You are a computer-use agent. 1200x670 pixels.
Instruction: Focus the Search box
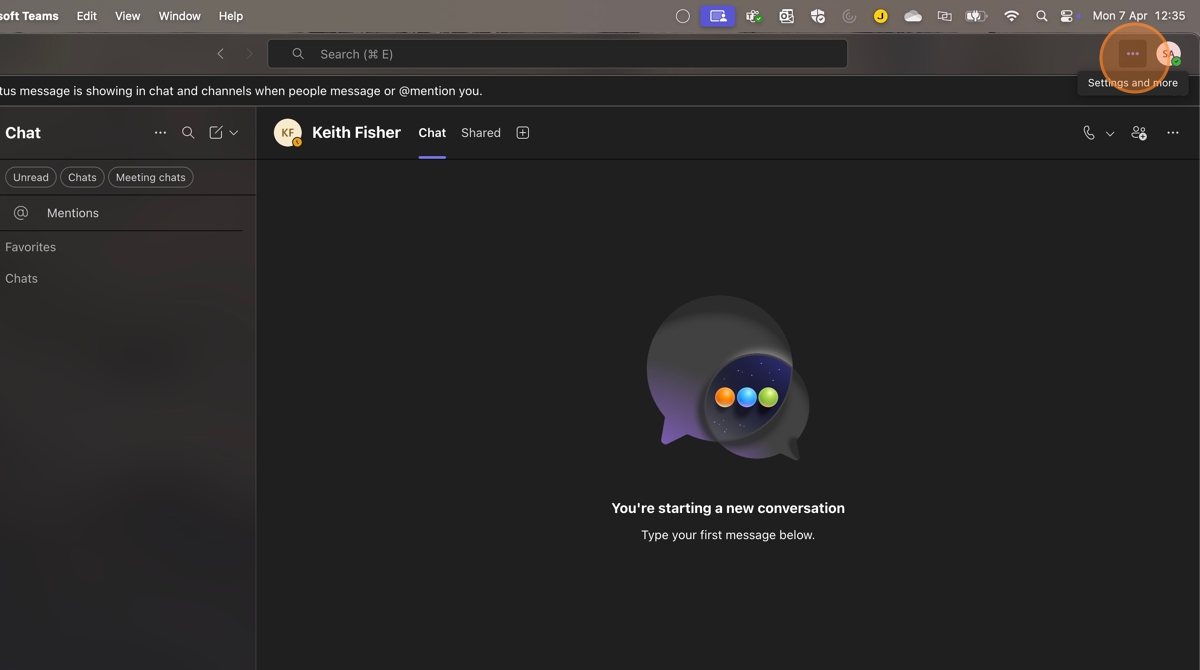[557, 54]
